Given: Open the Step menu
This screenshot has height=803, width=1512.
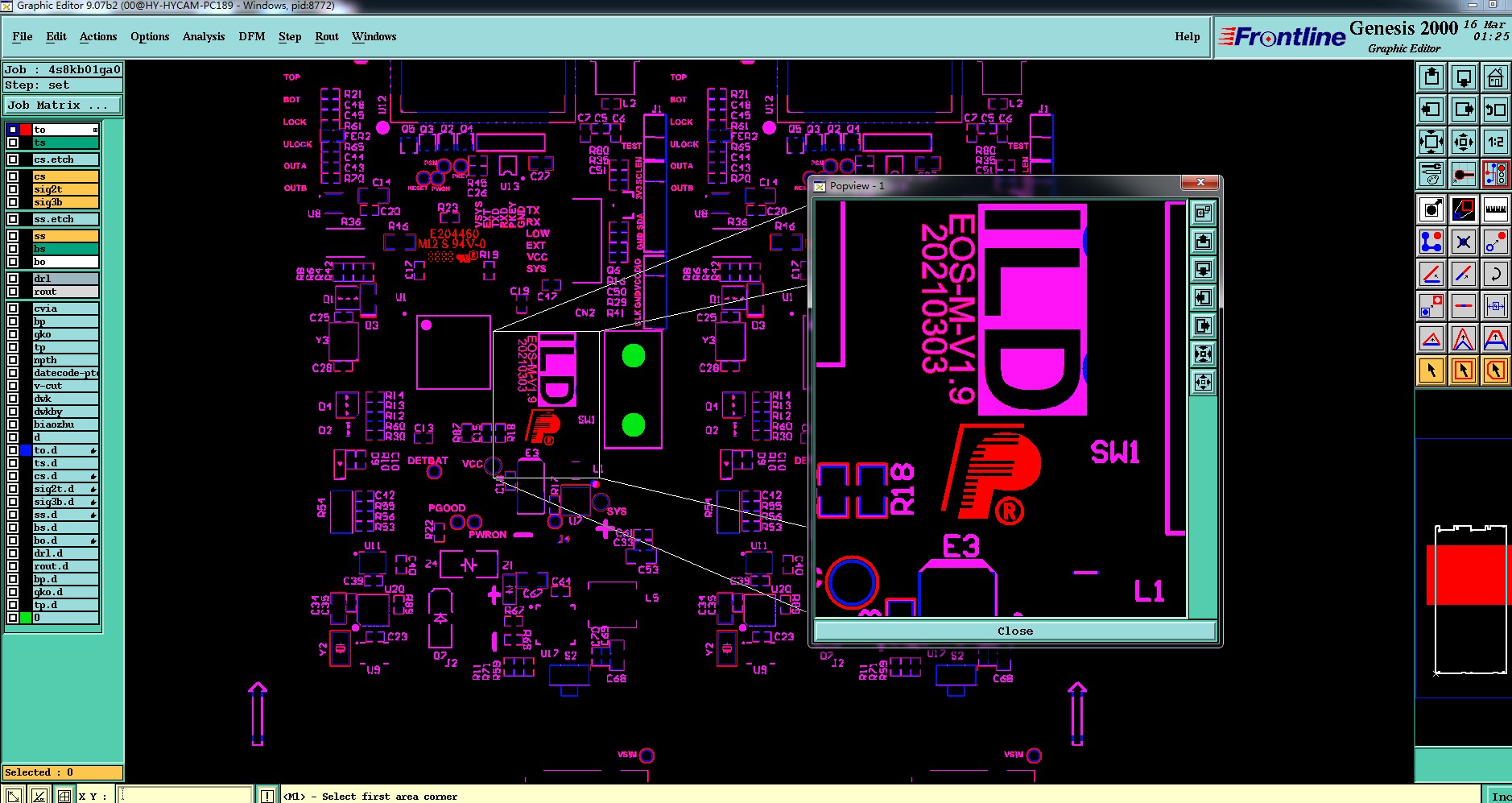Looking at the screenshot, I should [x=290, y=36].
